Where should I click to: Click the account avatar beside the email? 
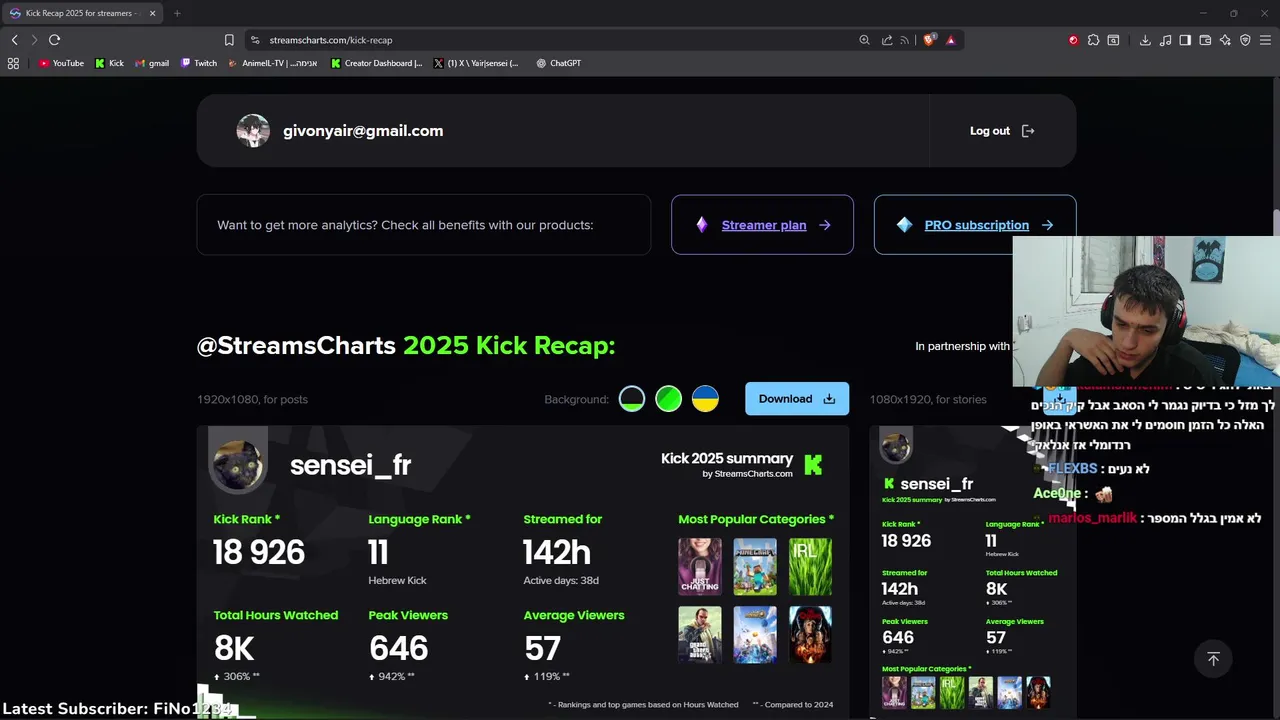click(253, 131)
